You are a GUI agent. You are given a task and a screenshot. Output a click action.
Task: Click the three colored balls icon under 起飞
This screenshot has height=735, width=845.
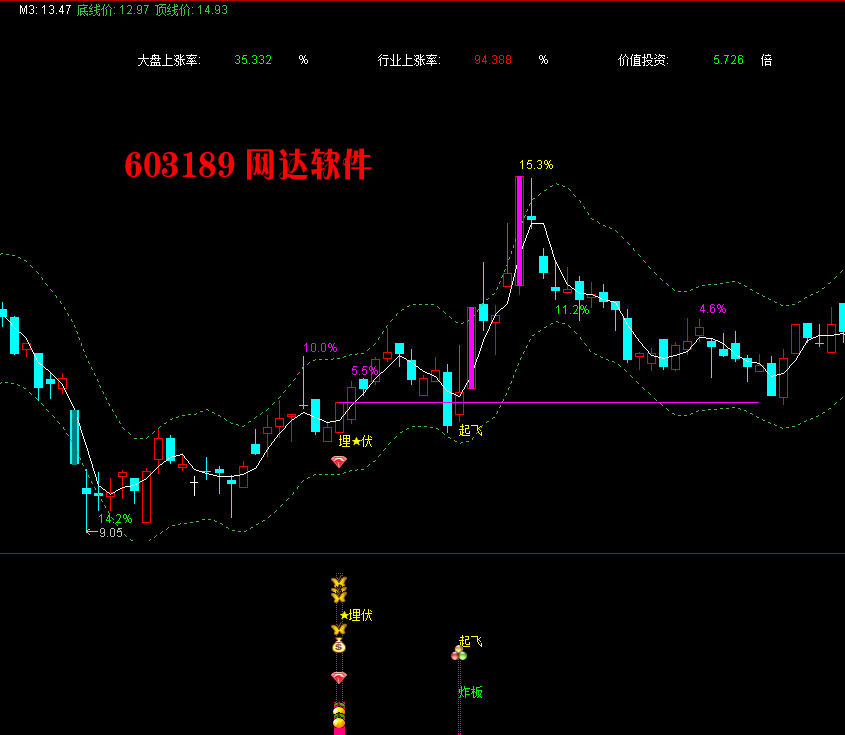[459, 654]
